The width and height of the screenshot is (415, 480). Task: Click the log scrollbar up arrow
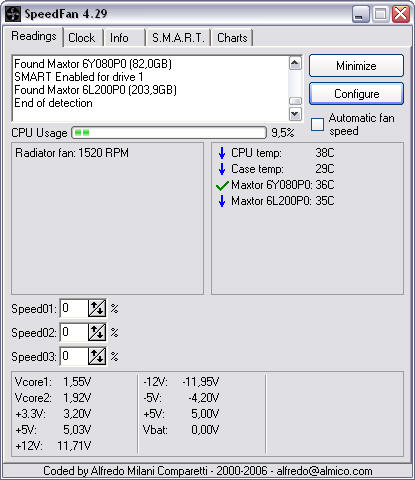coord(295,63)
